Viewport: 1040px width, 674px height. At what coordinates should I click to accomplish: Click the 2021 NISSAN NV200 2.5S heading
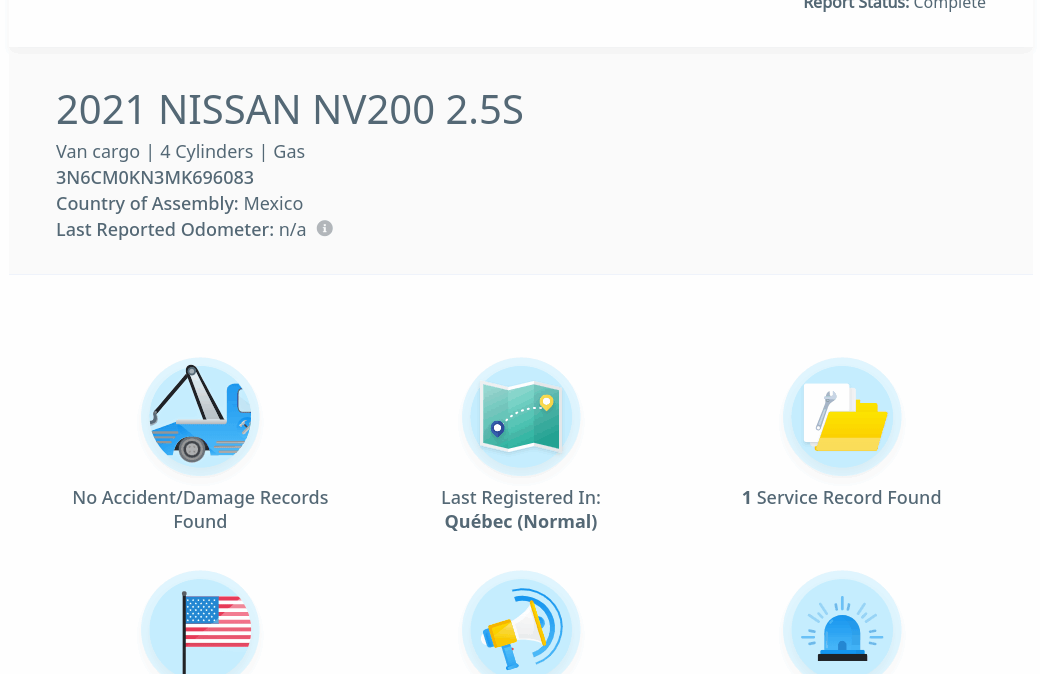289,110
